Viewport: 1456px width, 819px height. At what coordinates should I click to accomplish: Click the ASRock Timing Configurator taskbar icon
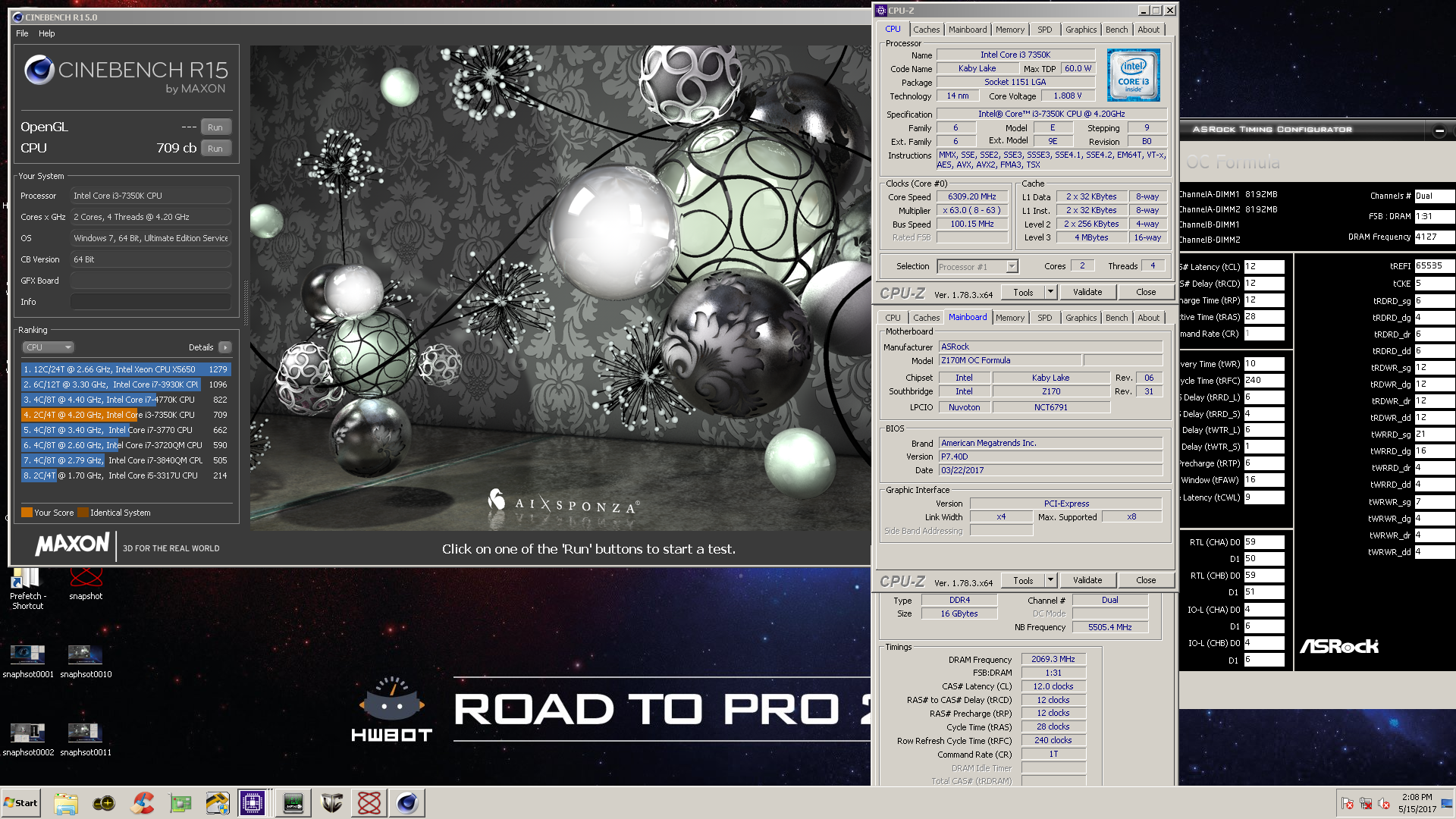point(331,803)
